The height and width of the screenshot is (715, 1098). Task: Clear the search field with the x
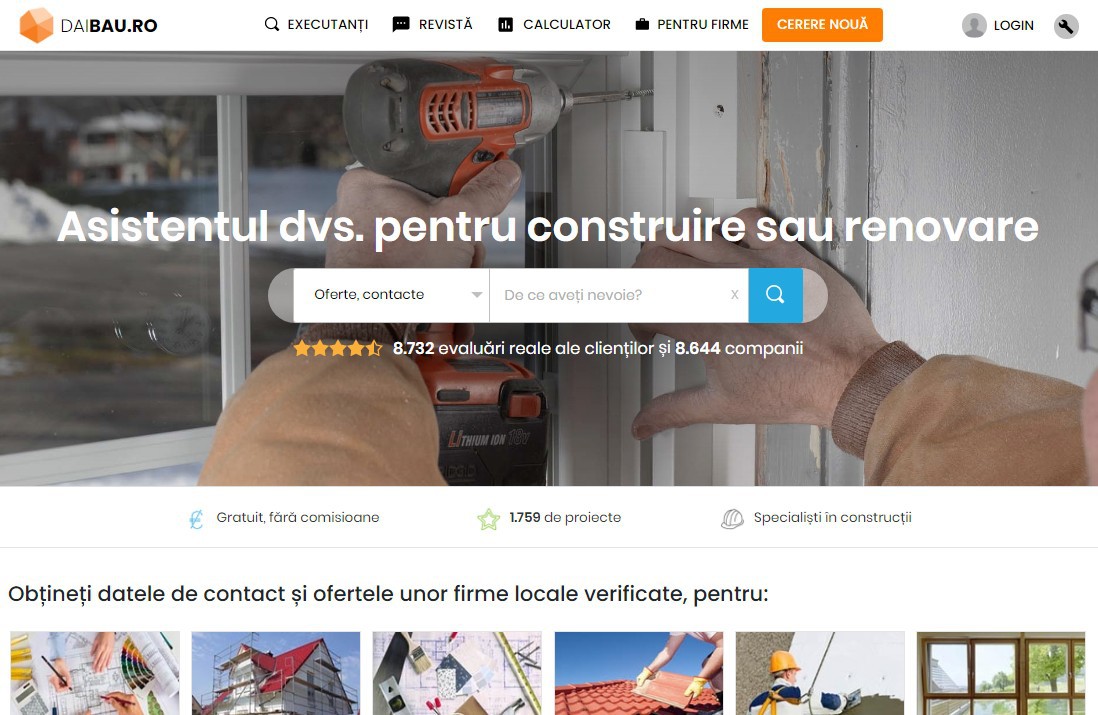point(735,295)
